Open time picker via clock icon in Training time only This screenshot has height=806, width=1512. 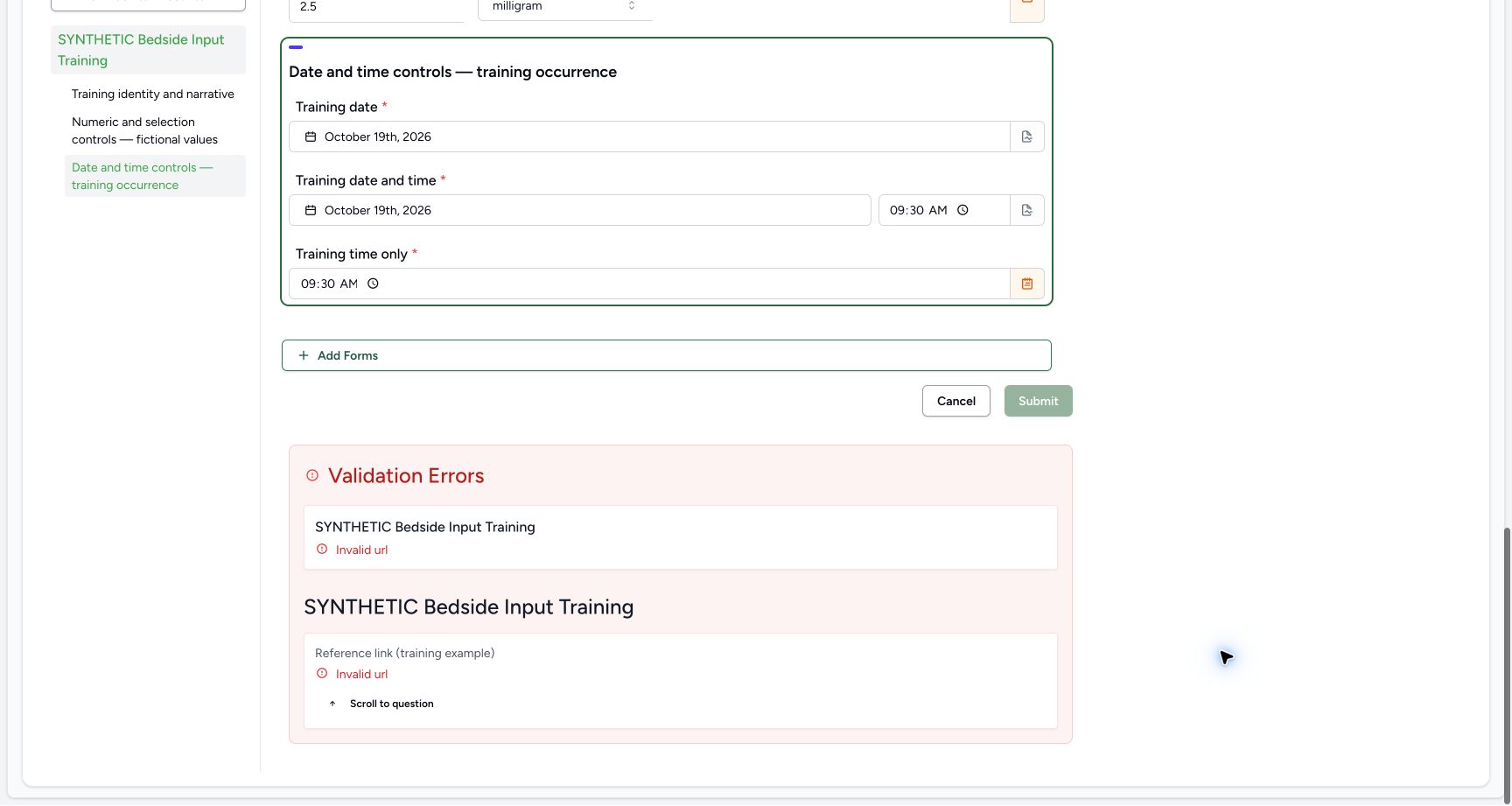point(373,284)
